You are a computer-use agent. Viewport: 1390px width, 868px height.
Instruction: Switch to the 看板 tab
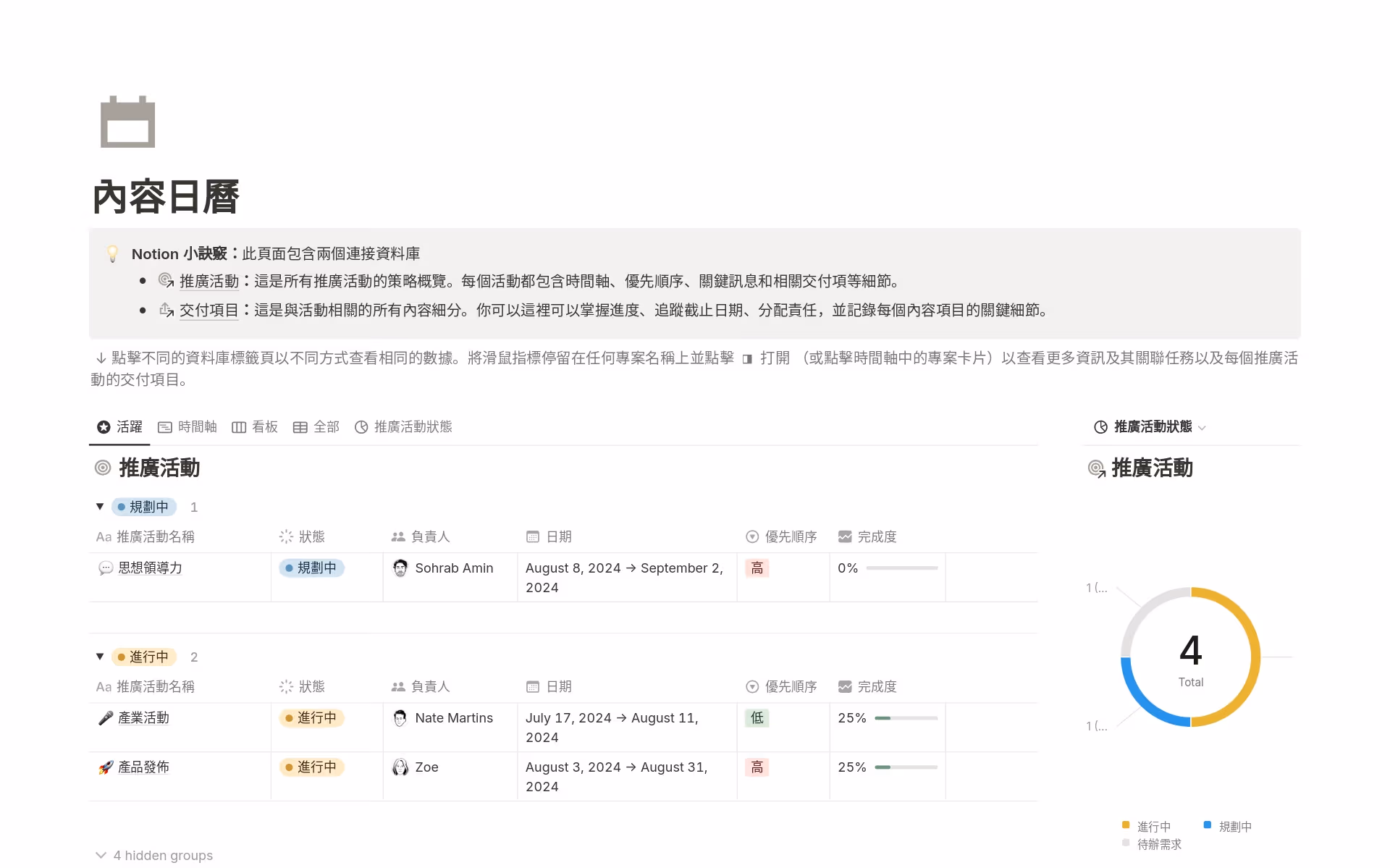255,427
